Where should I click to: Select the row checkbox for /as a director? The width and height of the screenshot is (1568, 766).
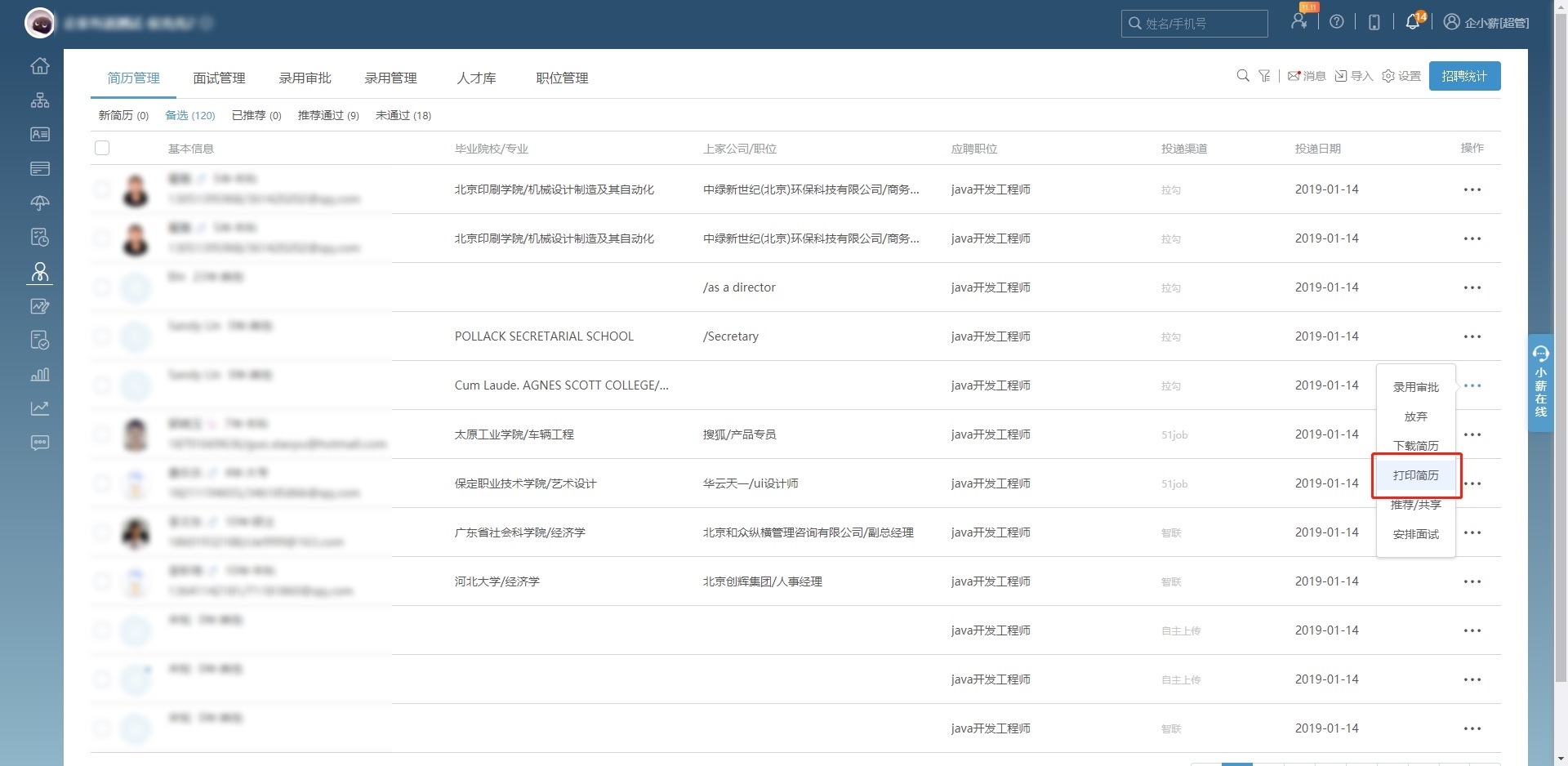[102, 287]
